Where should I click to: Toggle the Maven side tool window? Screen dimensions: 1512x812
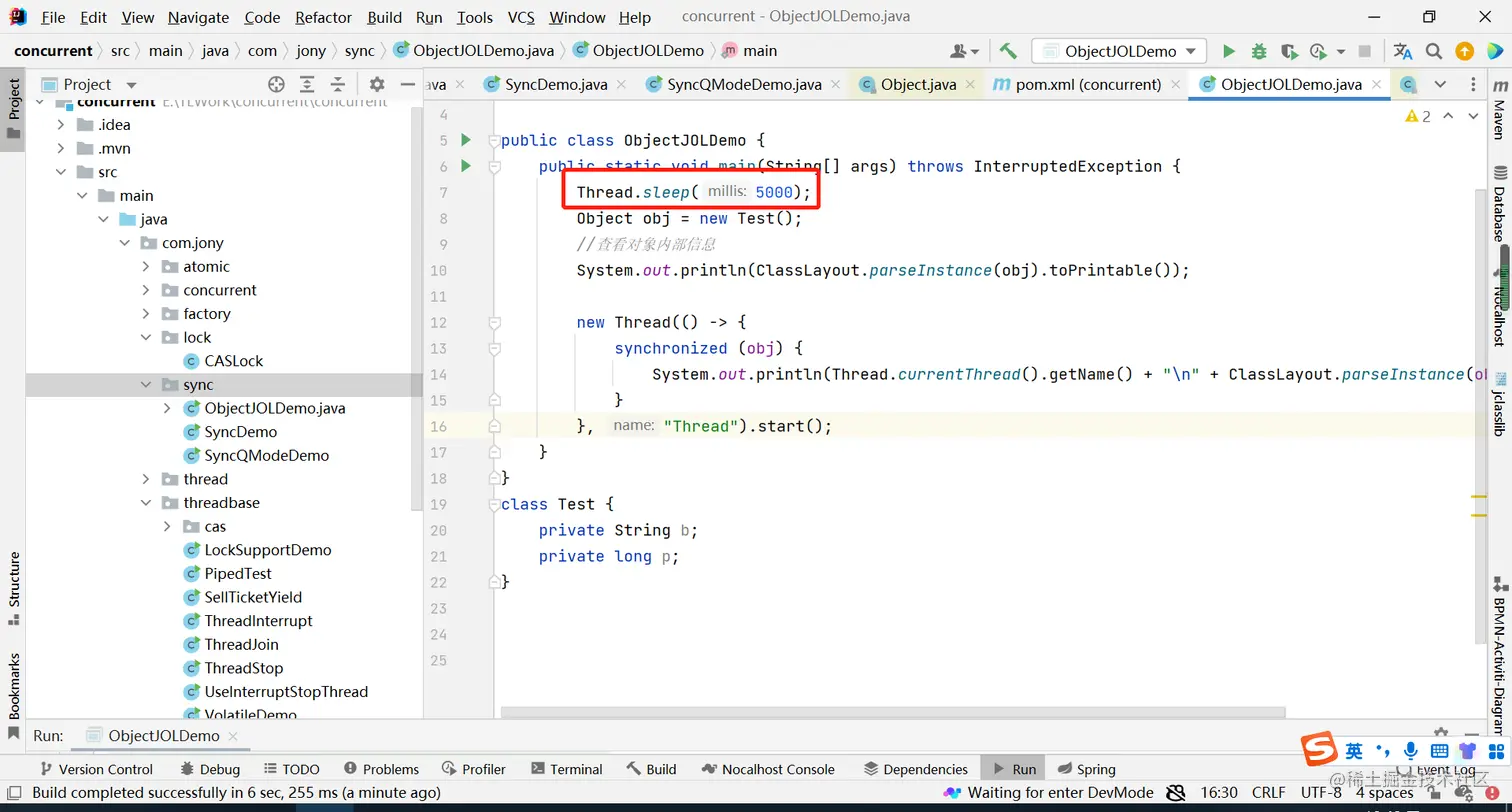pos(1498,110)
